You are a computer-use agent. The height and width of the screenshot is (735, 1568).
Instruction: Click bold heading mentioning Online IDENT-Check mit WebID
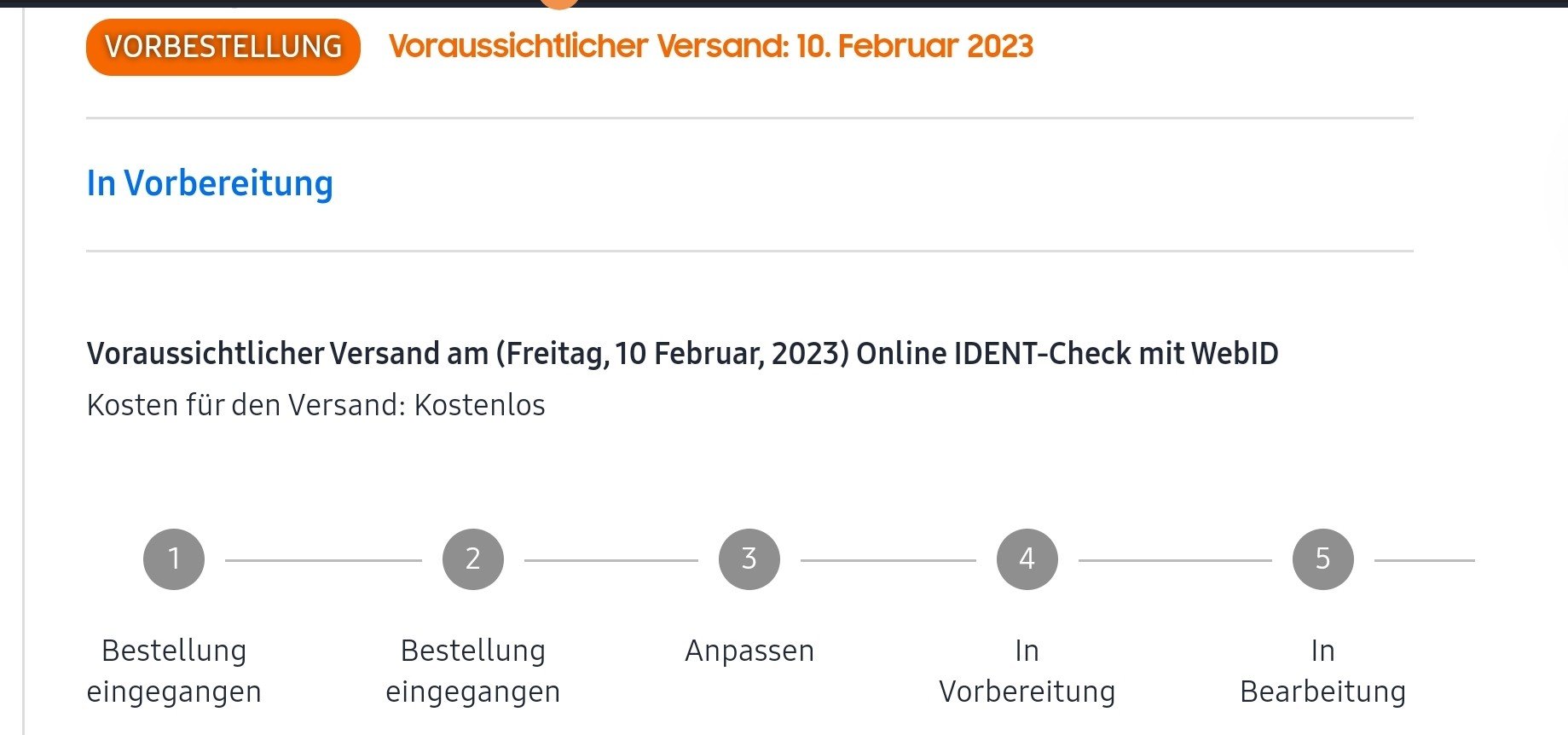pos(682,353)
